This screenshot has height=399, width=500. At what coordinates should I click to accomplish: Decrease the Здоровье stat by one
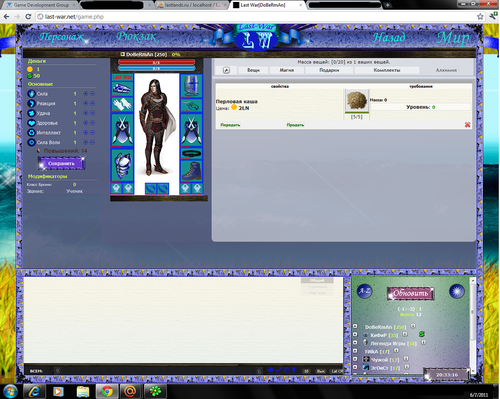pyautogui.click(x=93, y=123)
